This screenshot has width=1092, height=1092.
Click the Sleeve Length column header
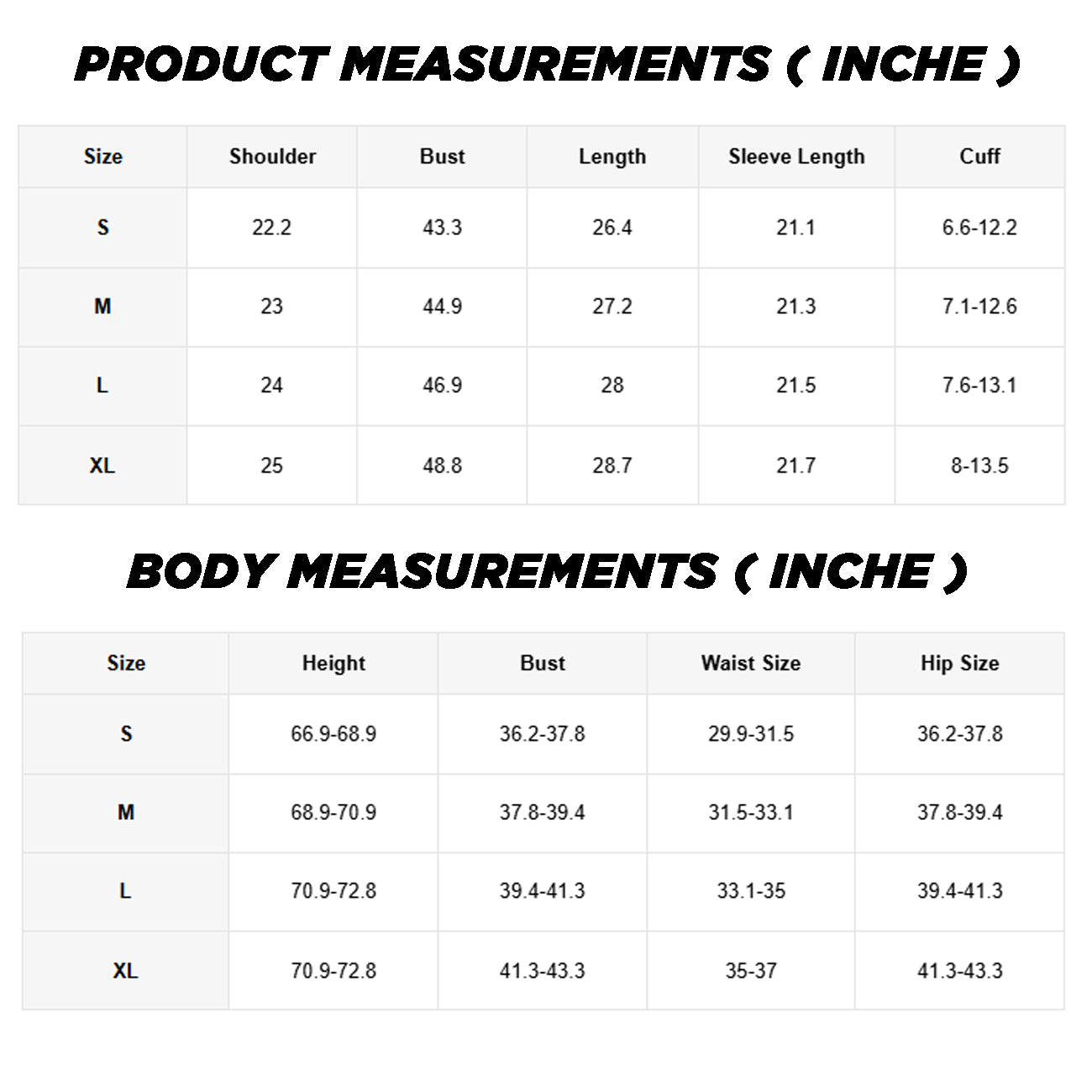click(x=795, y=157)
